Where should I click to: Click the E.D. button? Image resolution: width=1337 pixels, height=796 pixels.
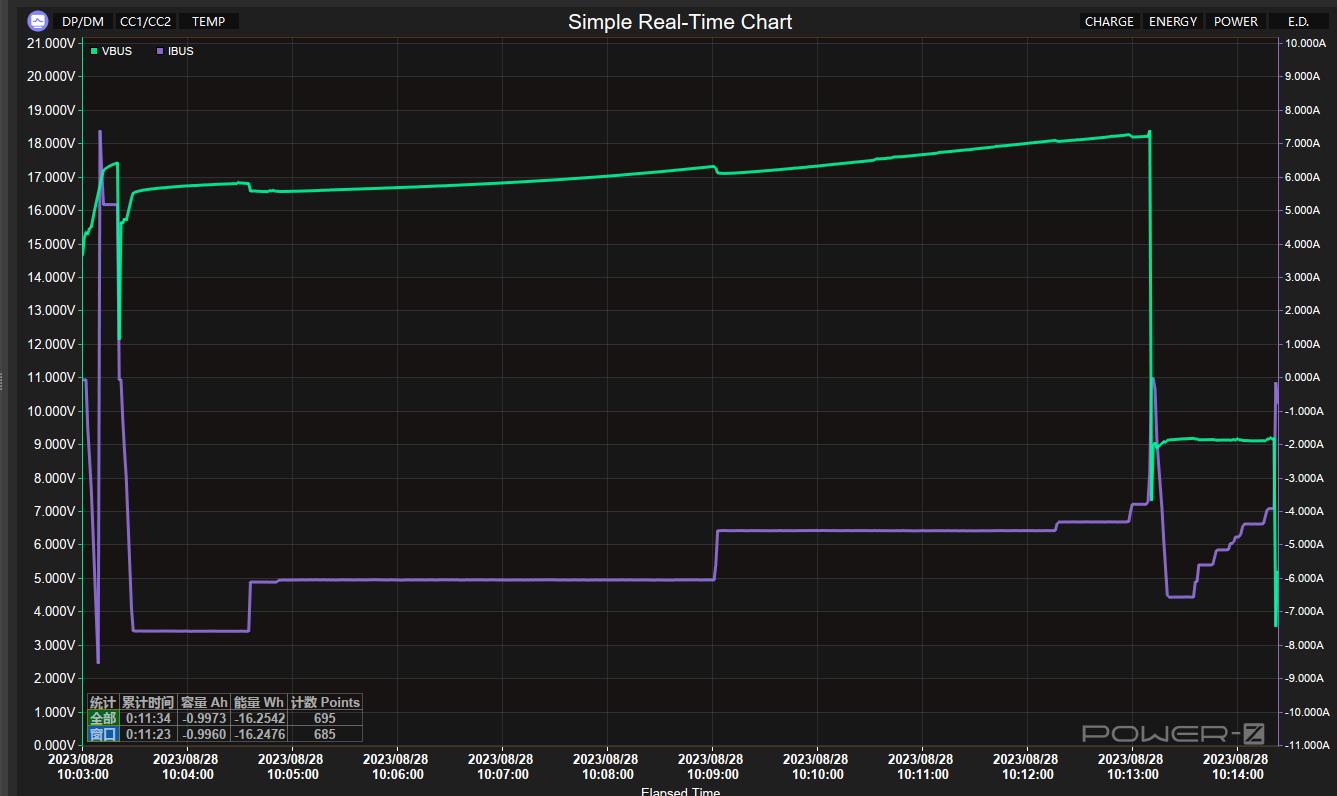(1297, 21)
